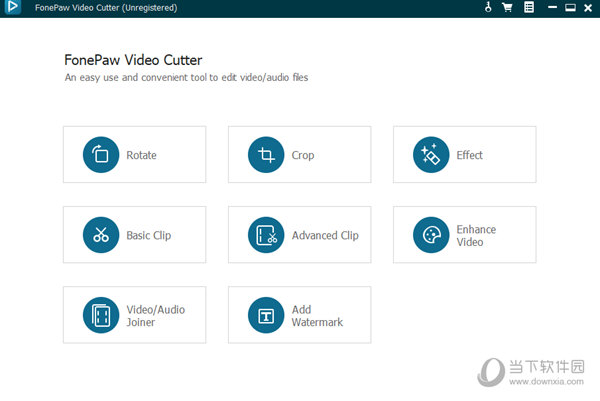Click the Advanced Clip icon
The height and width of the screenshot is (401, 600).
coord(266,235)
